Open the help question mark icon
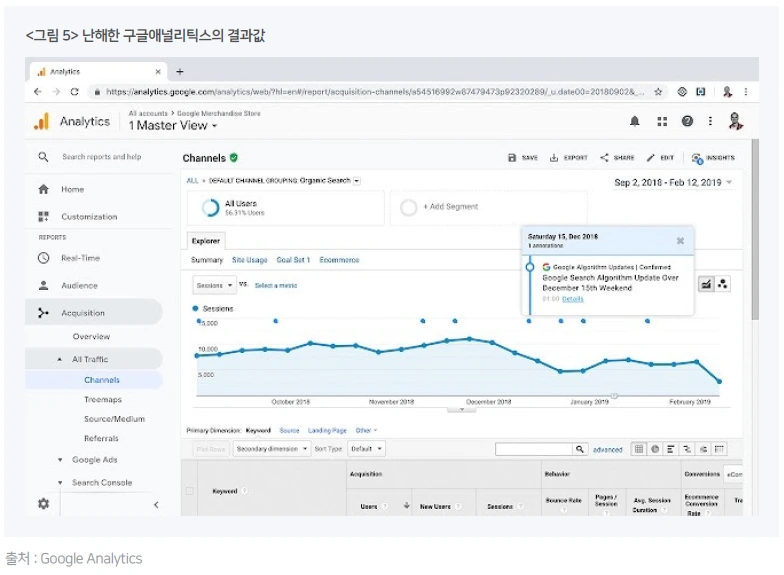 pyautogui.click(x=687, y=120)
